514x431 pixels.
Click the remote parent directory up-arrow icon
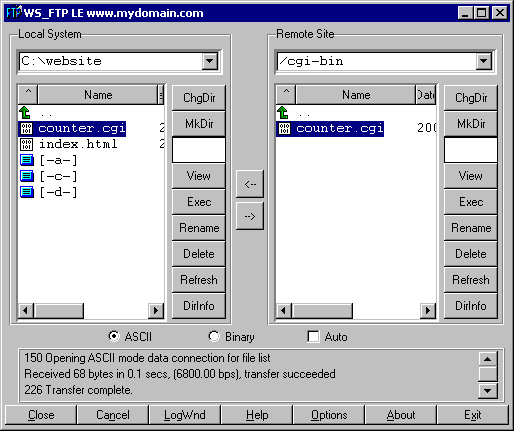[283, 113]
